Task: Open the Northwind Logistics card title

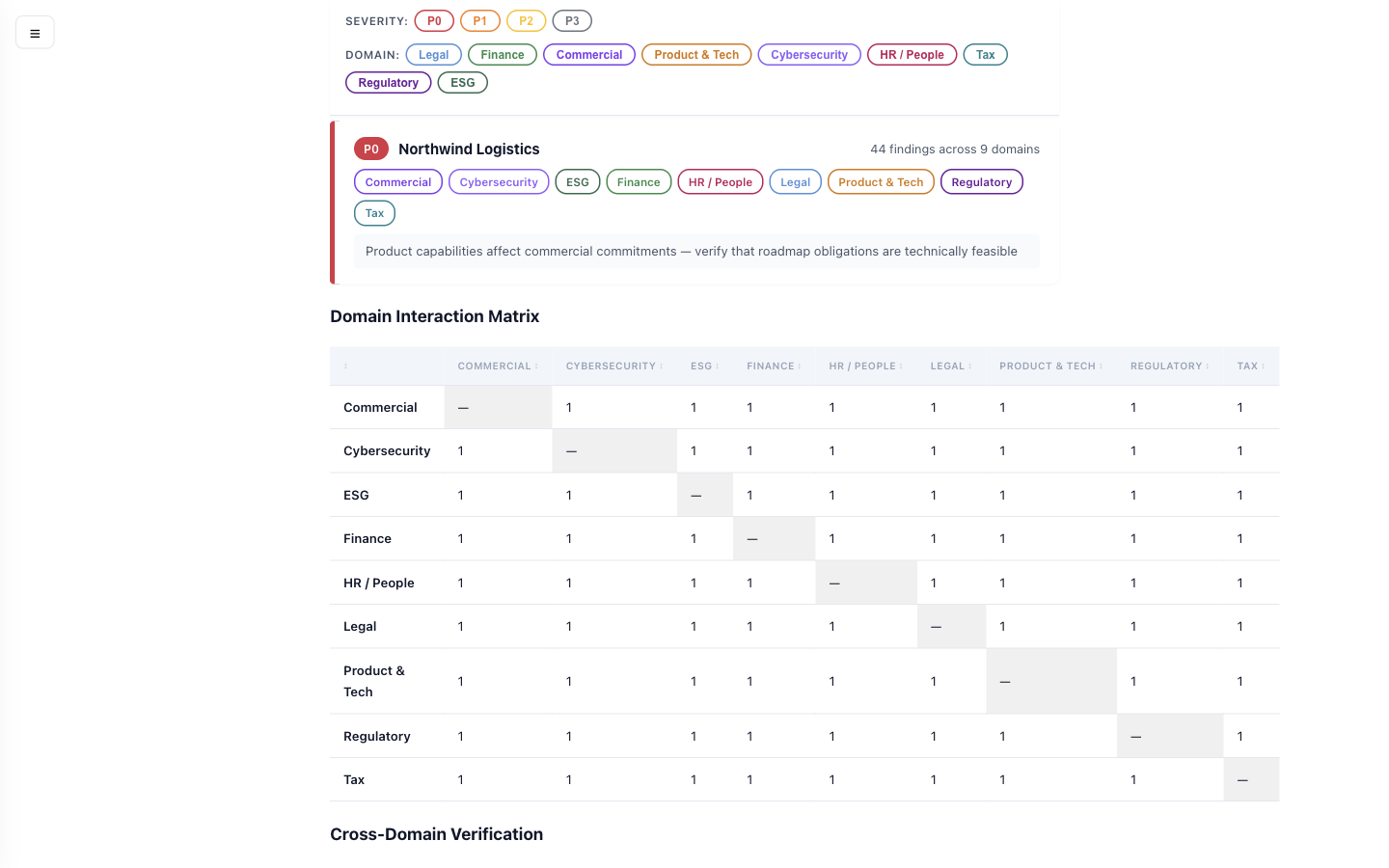Action: click(469, 149)
